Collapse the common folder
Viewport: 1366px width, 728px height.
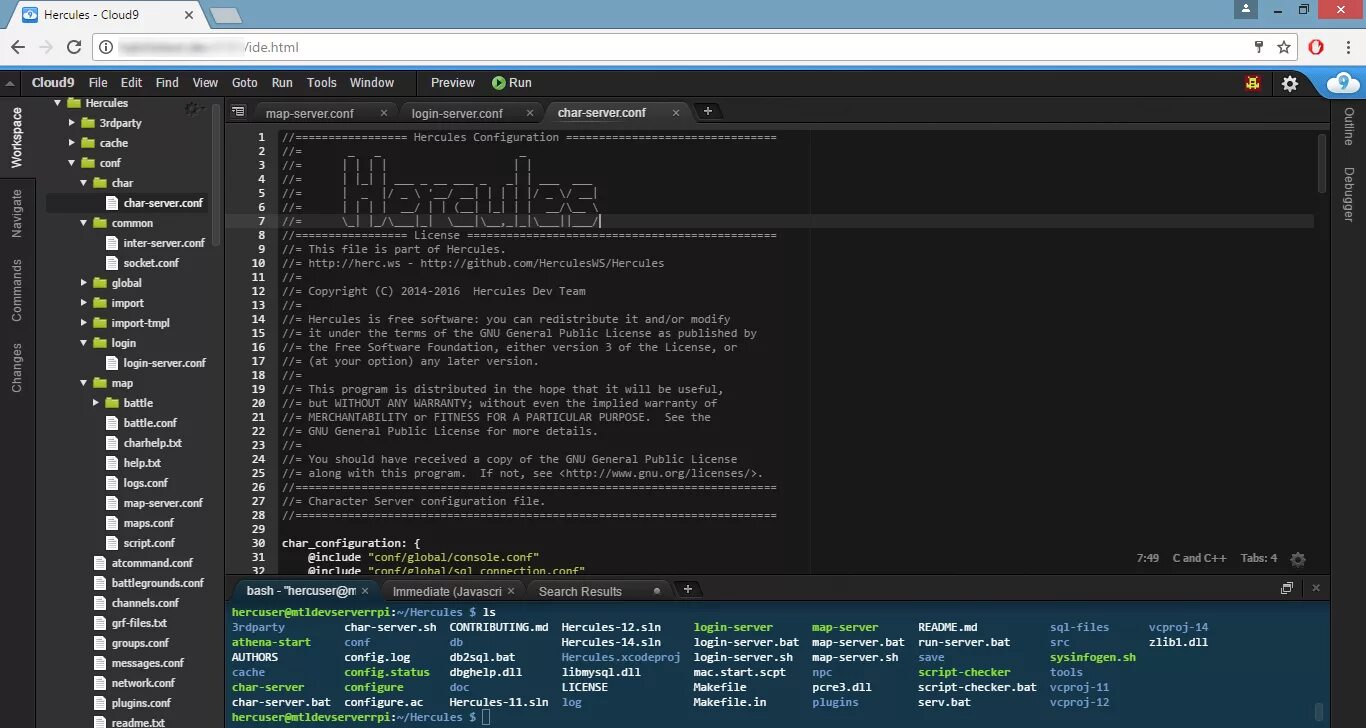coord(84,223)
